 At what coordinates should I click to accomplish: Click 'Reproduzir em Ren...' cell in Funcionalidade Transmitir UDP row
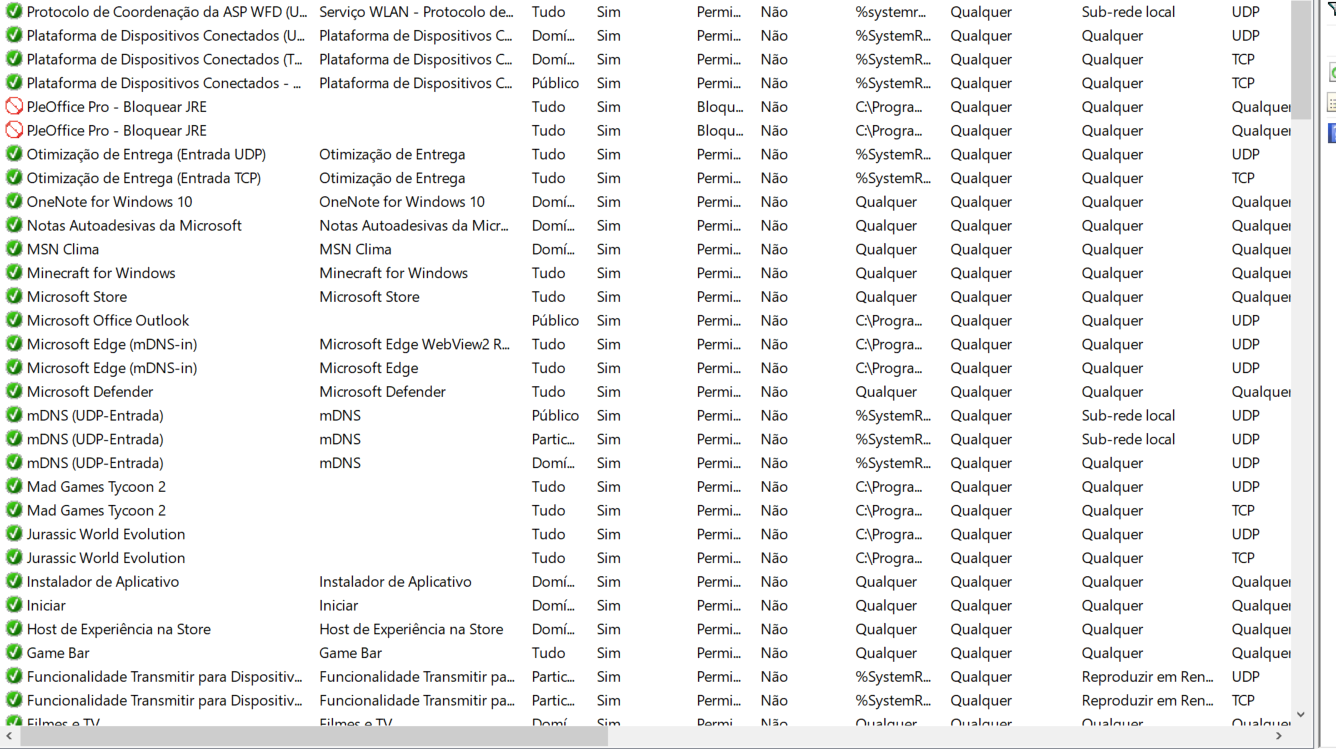(x=1147, y=677)
